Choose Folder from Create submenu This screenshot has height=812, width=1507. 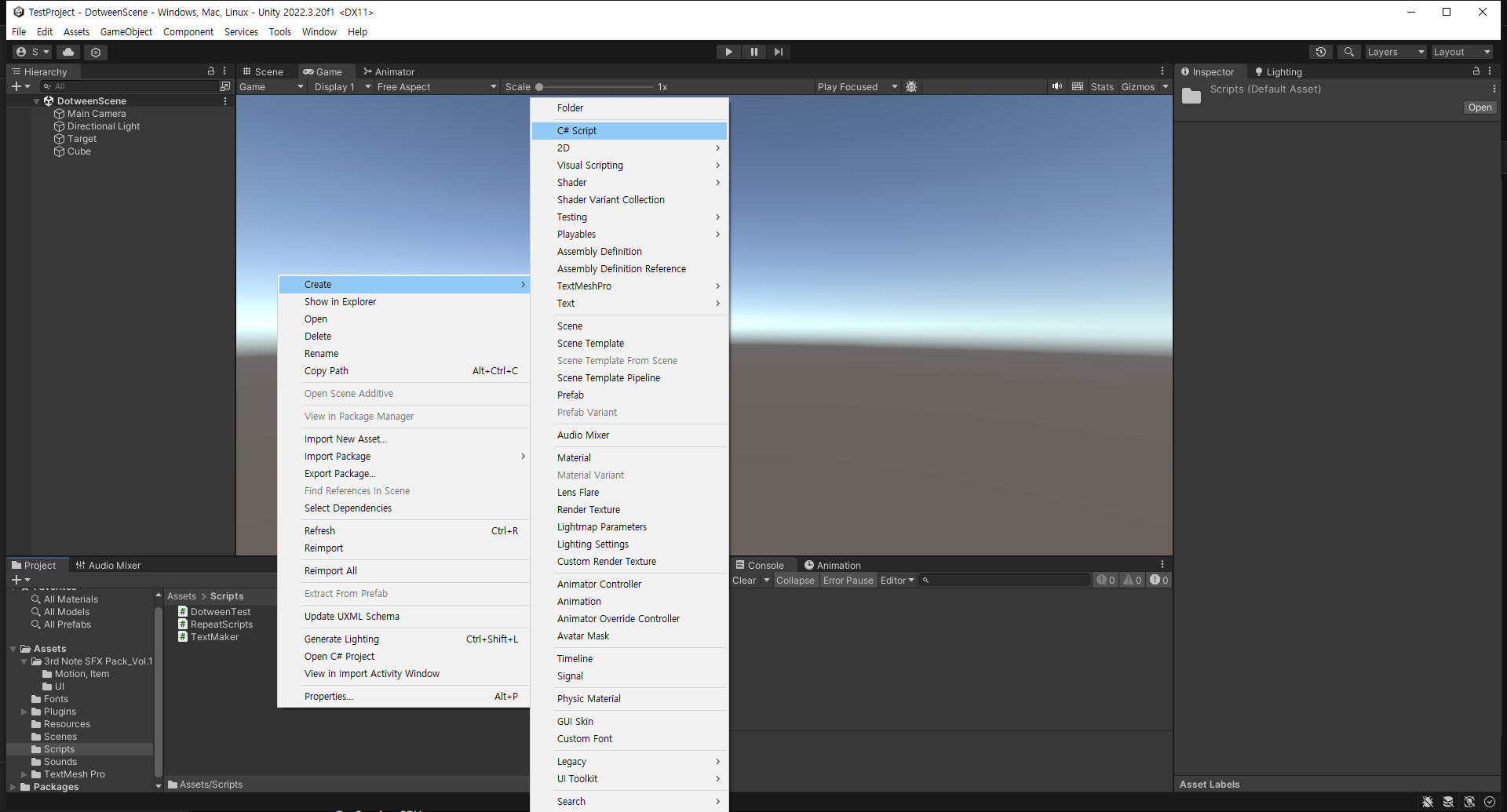(x=629, y=108)
